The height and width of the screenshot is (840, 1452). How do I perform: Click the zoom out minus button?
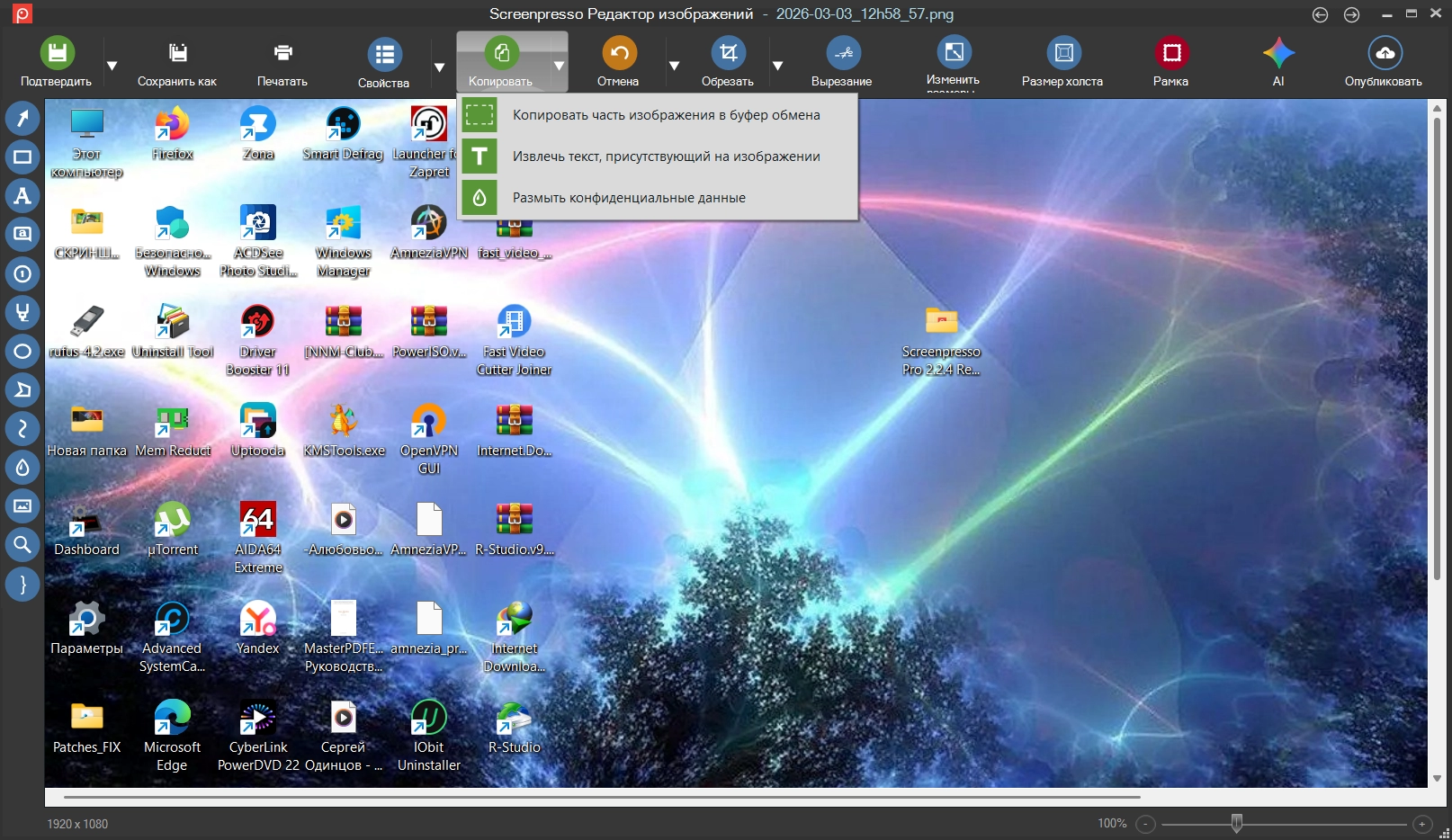(1145, 824)
